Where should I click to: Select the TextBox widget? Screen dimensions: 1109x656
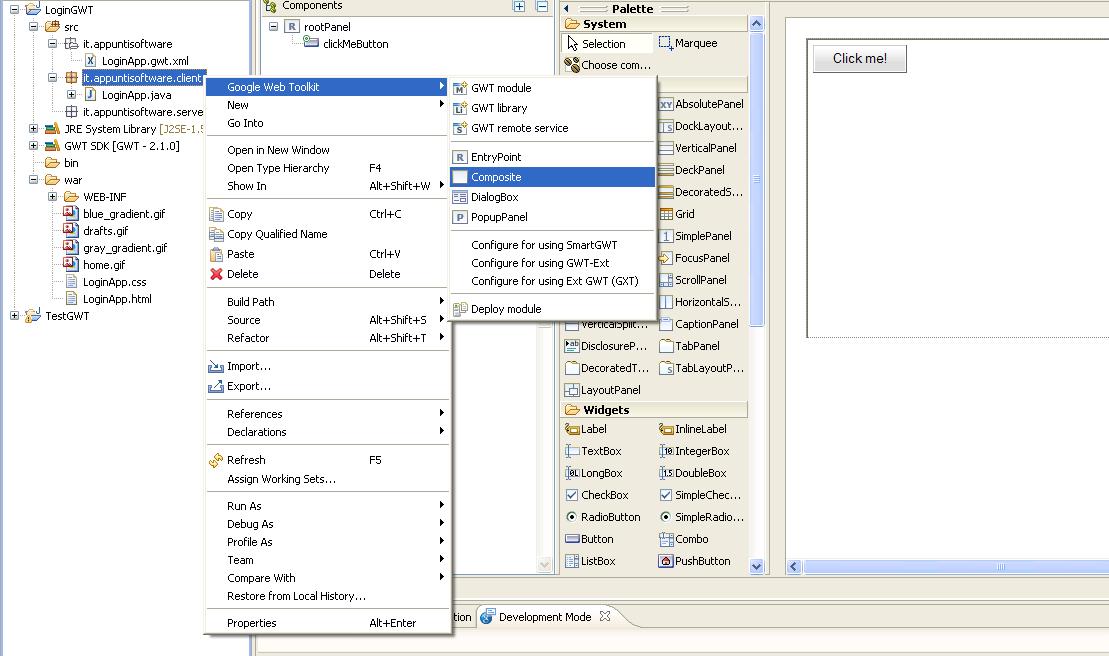pyautogui.click(x=593, y=450)
